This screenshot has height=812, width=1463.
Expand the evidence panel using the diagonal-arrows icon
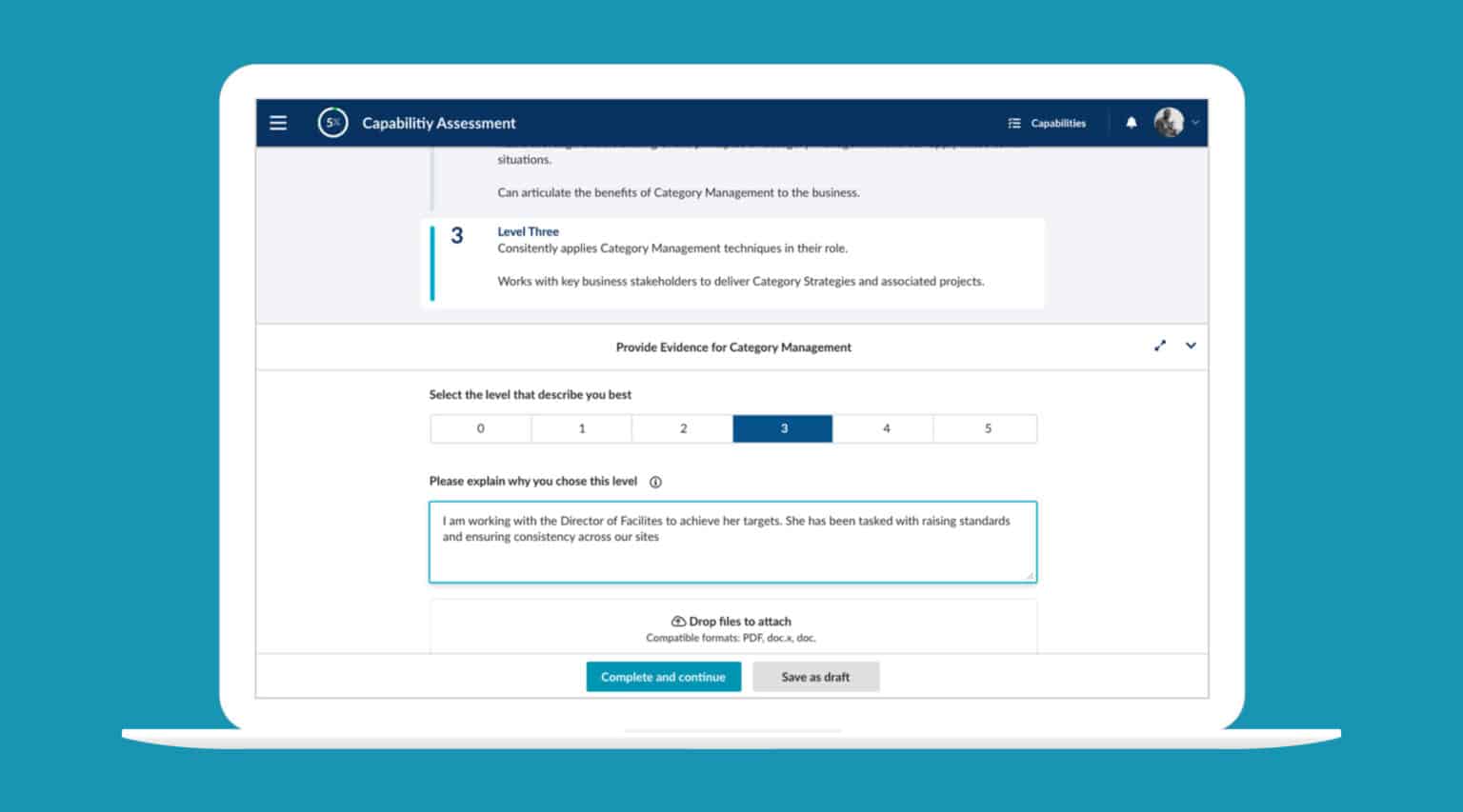tap(1160, 347)
